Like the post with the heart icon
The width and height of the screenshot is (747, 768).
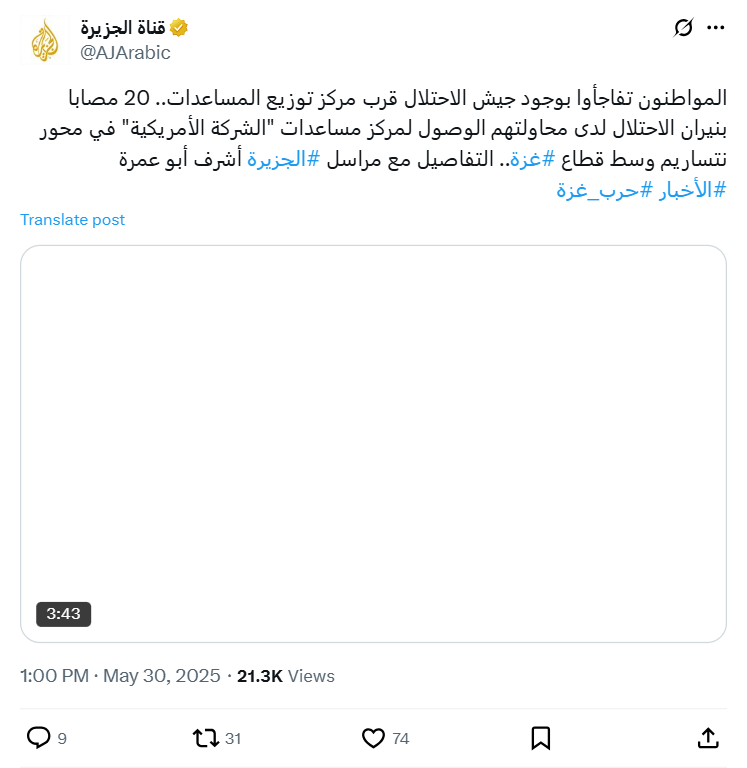tap(373, 738)
